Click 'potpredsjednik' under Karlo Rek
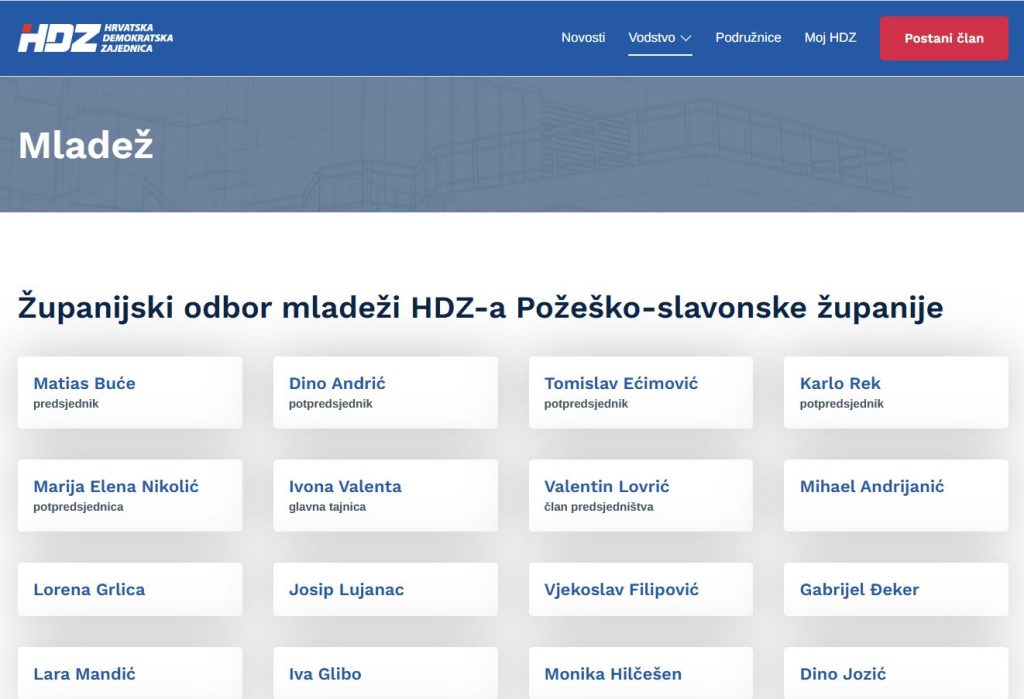The width and height of the screenshot is (1024, 699). click(x=841, y=404)
